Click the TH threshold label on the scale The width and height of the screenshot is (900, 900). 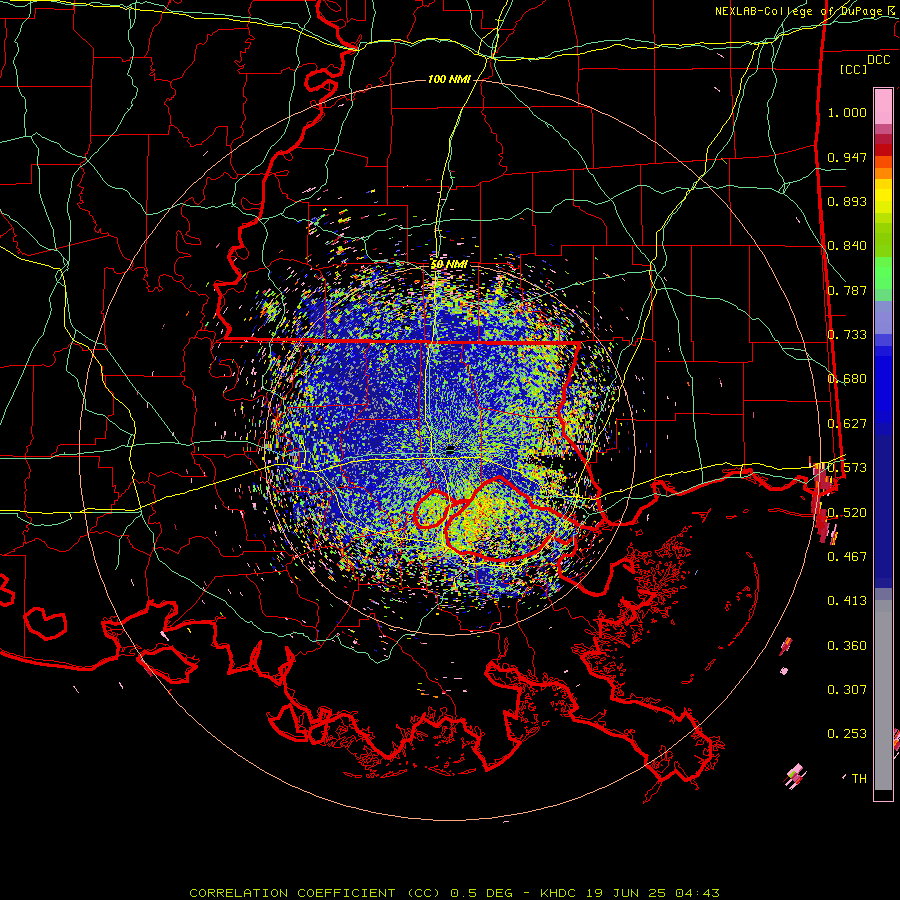point(859,778)
